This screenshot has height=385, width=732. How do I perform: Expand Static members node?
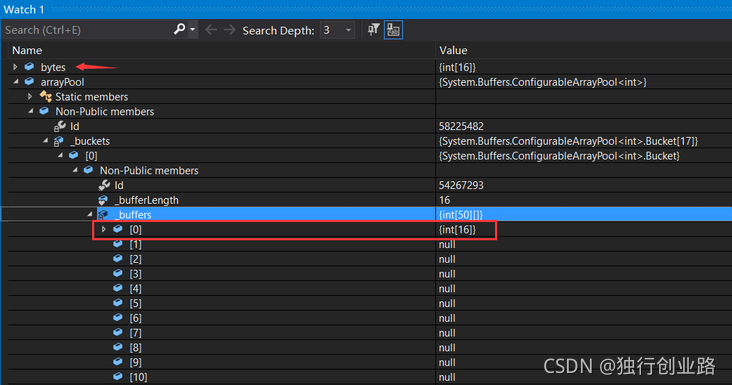(30, 97)
